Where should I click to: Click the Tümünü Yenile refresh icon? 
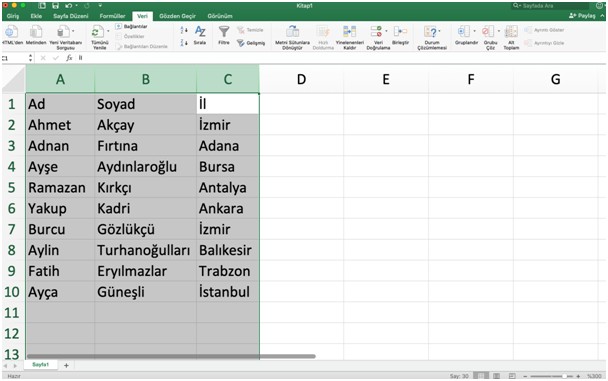click(x=97, y=32)
